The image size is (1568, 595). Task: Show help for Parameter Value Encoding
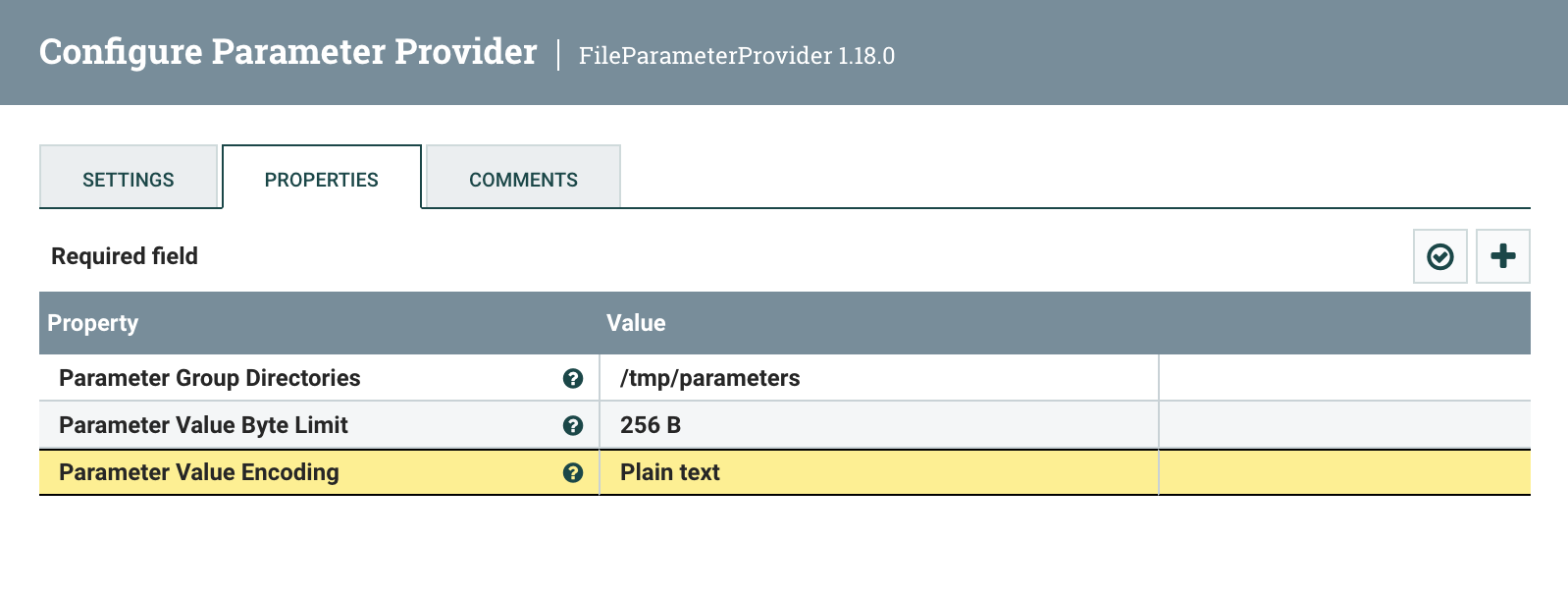tap(573, 472)
